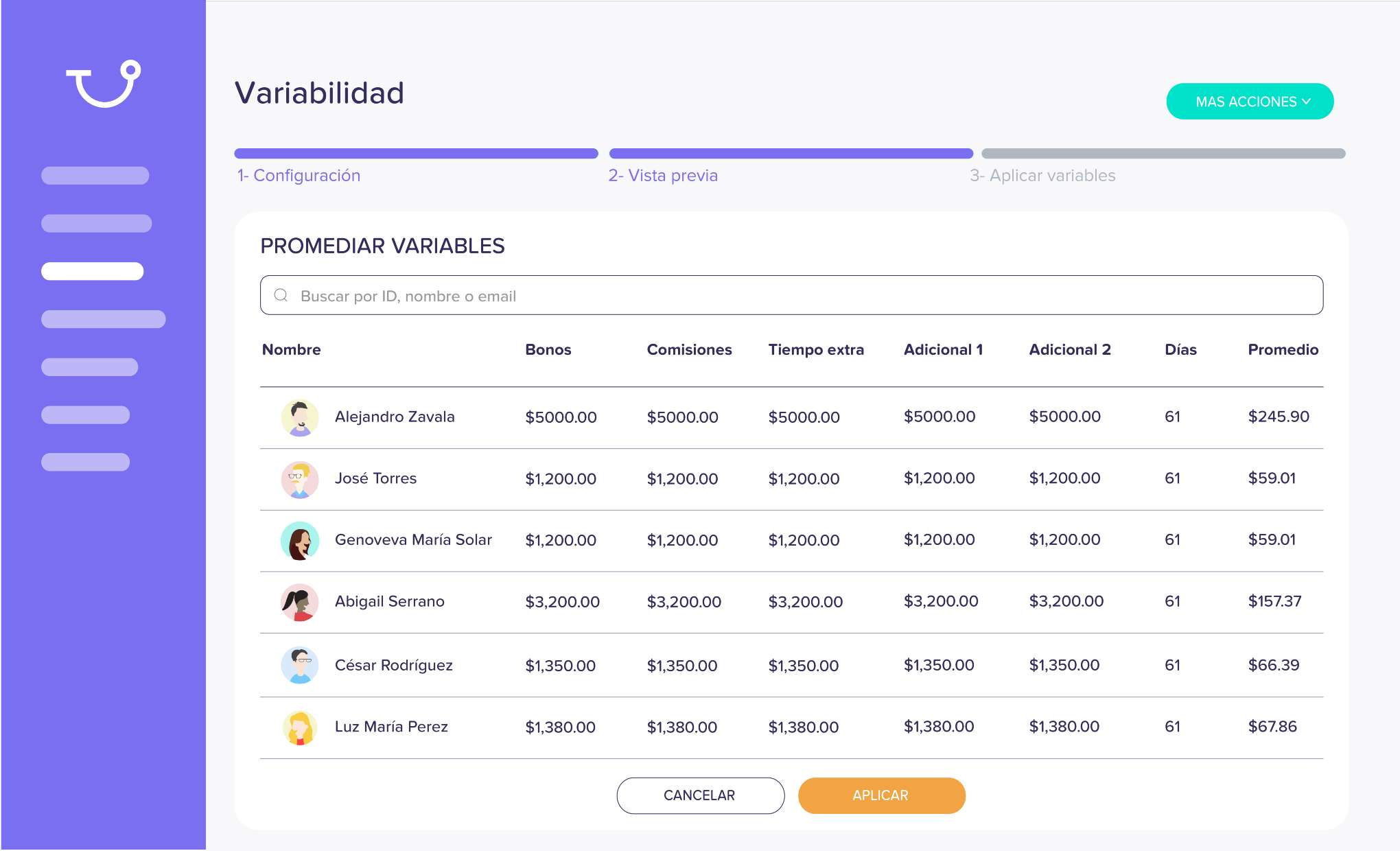
Task: Click the orange APLICAR button
Action: pos(881,795)
